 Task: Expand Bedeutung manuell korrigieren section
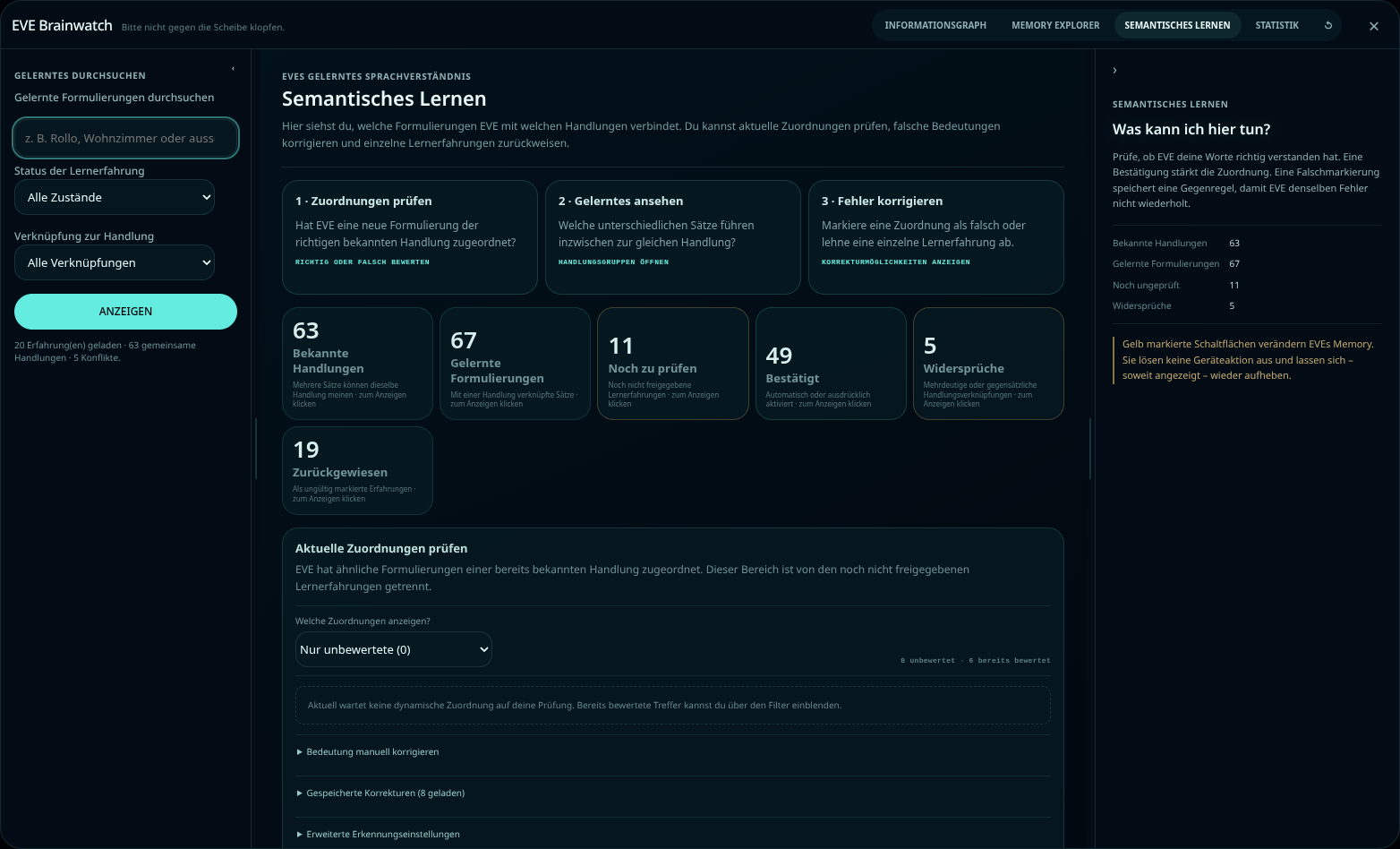point(368,752)
